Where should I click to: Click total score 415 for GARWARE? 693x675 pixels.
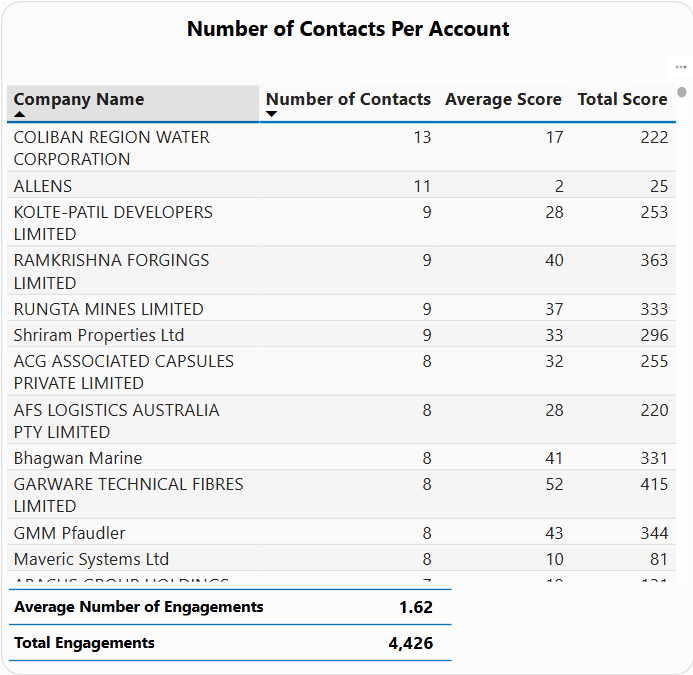(x=654, y=484)
